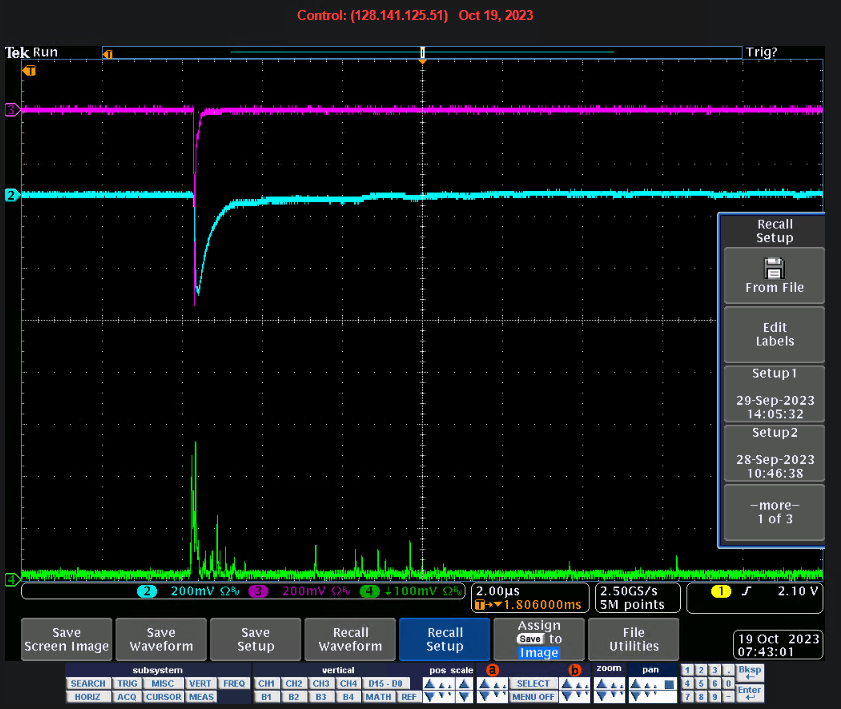Click the channel 3 magenta ground marker
Screen dimensions: 841x709
(x=12, y=110)
